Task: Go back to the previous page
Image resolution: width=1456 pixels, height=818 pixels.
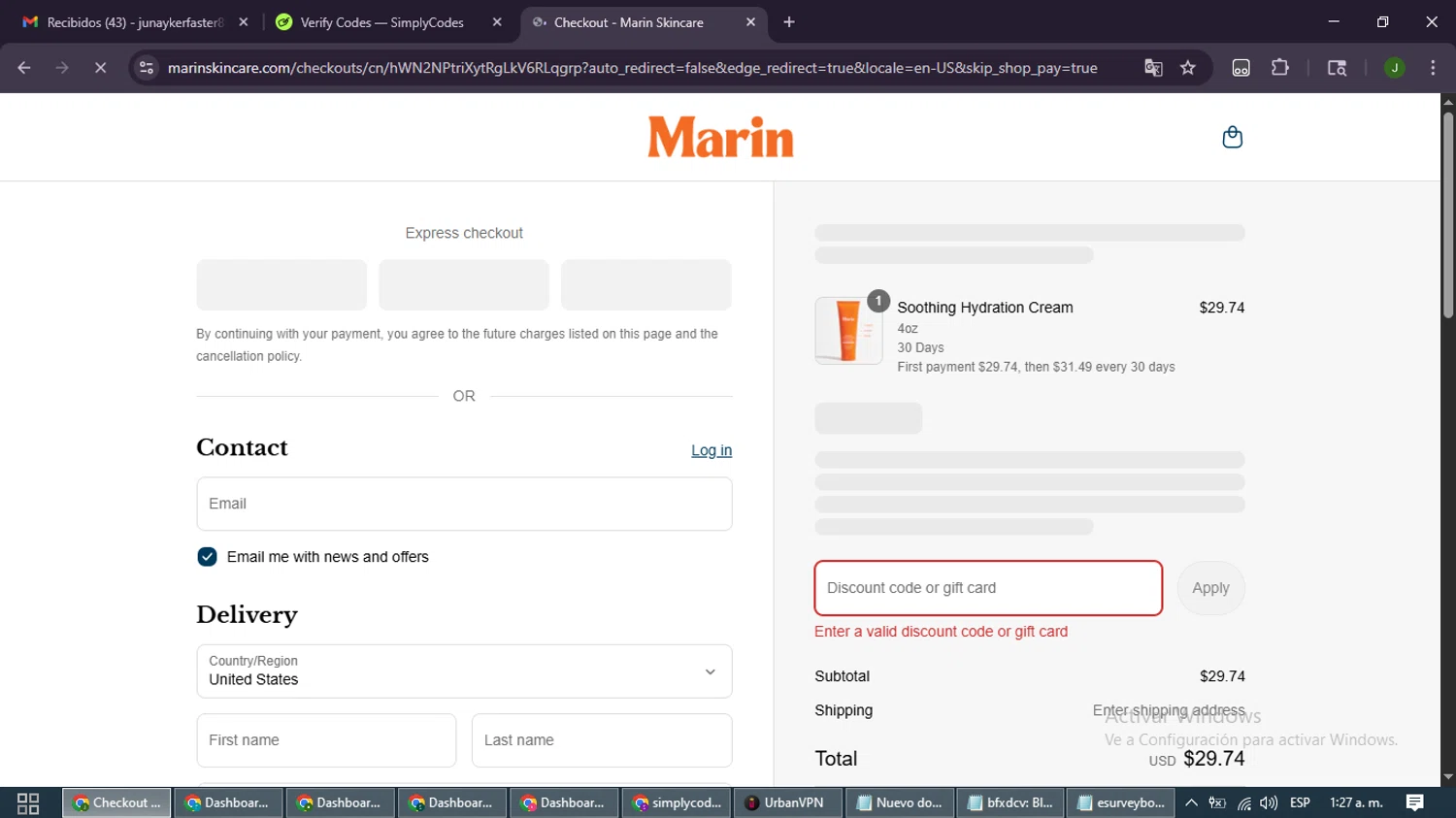Action: (x=24, y=68)
